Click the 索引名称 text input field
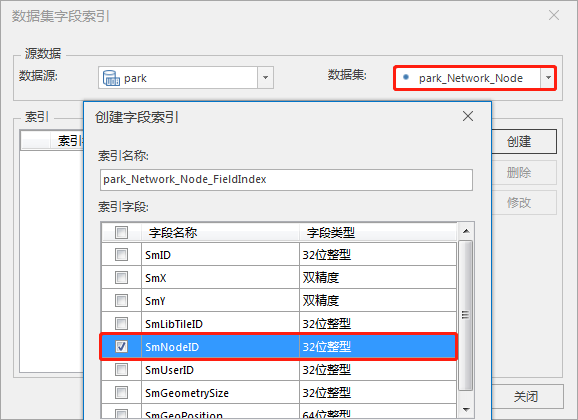578x420 pixels. click(x=286, y=180)
